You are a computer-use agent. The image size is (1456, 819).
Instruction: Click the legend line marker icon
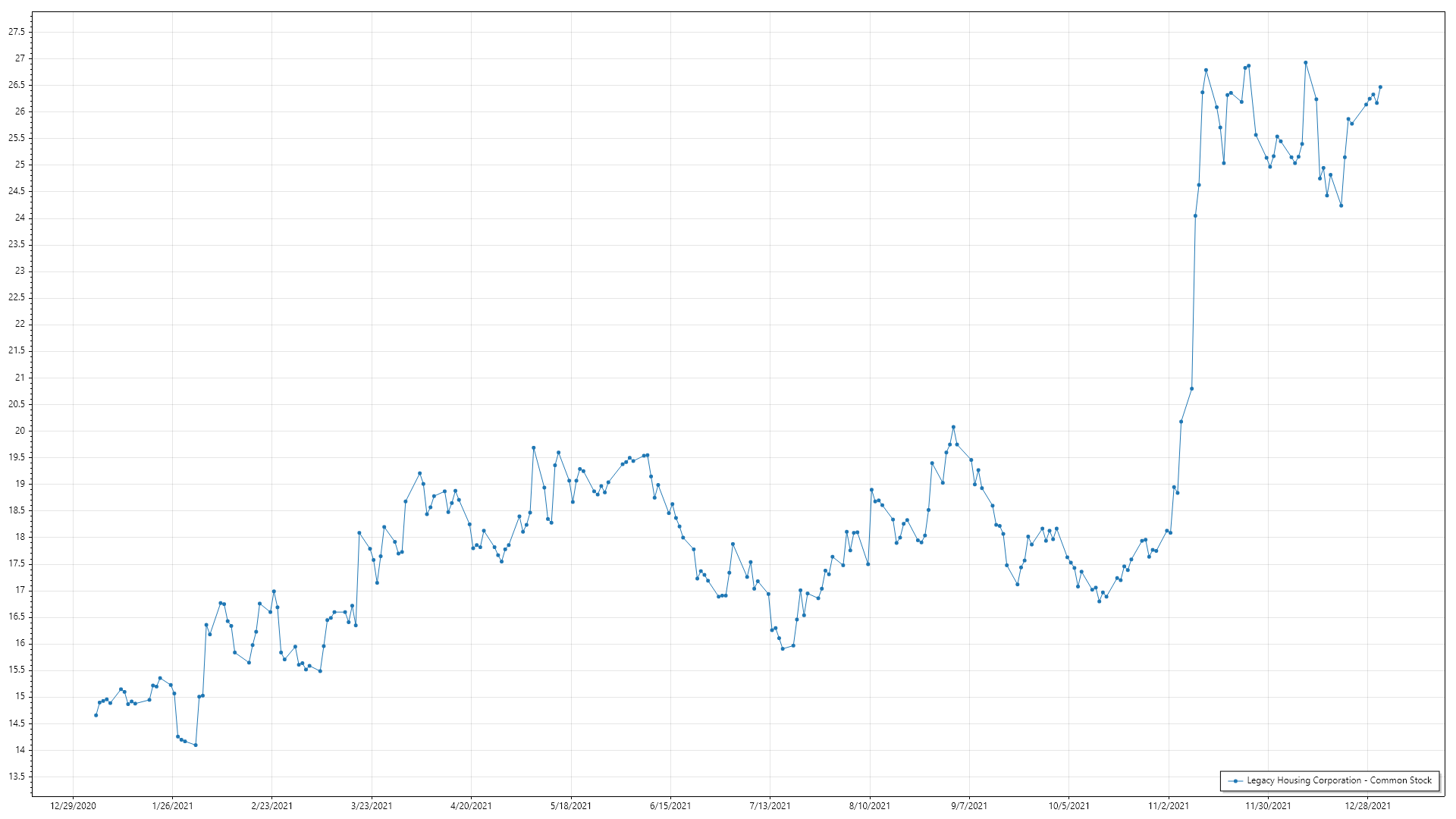tap(1235, 780)
